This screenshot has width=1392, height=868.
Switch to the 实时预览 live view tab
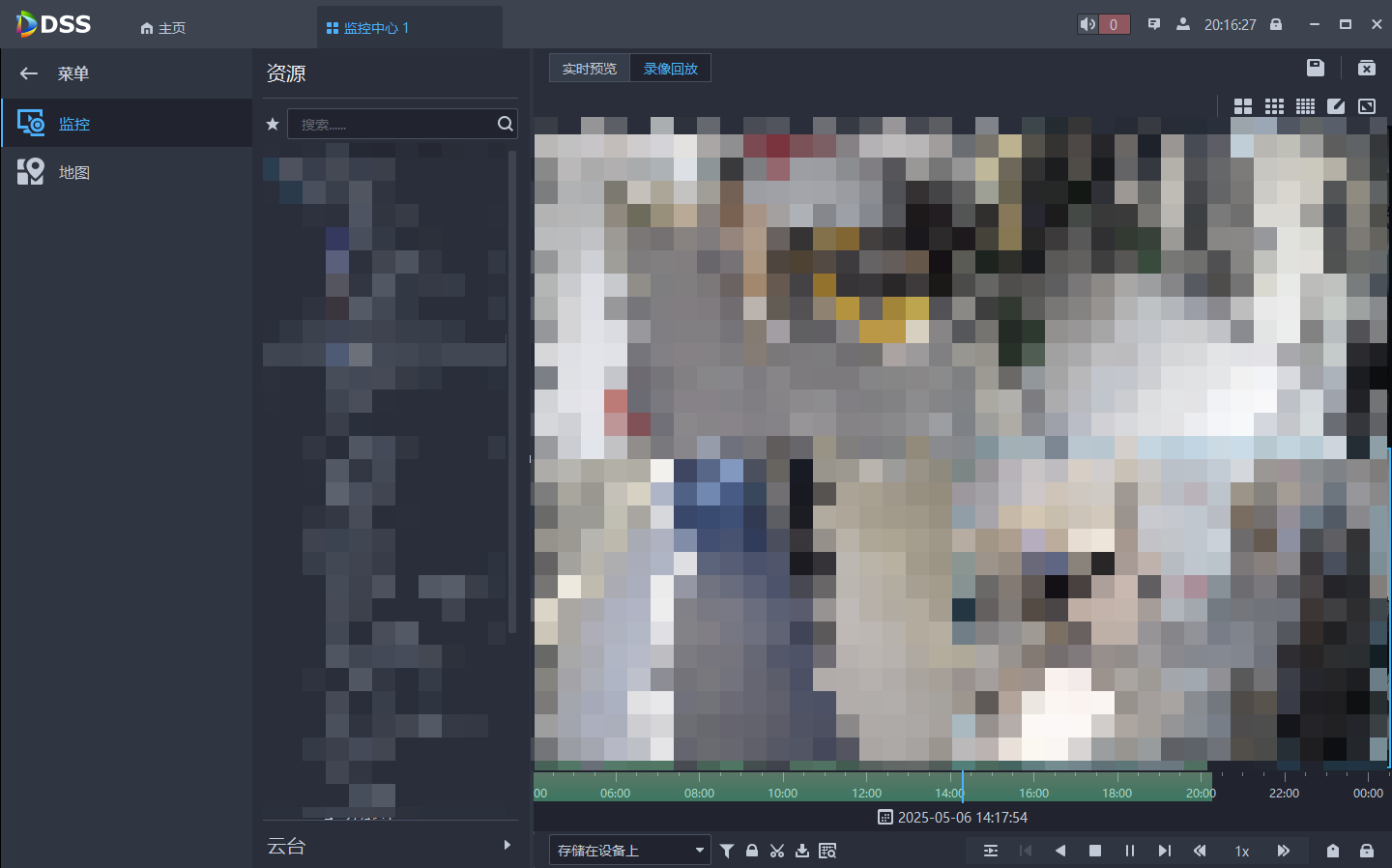[x=590, y=69]
